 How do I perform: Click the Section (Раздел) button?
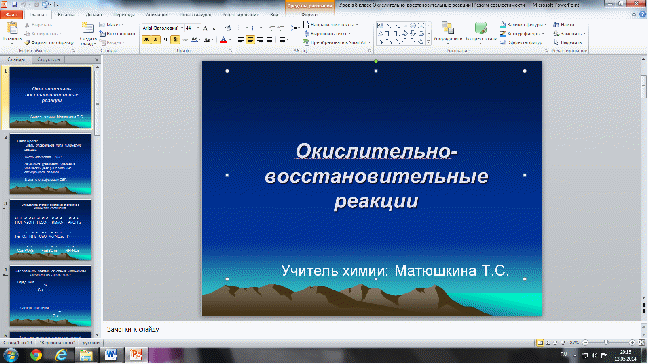tap(112, 43)
